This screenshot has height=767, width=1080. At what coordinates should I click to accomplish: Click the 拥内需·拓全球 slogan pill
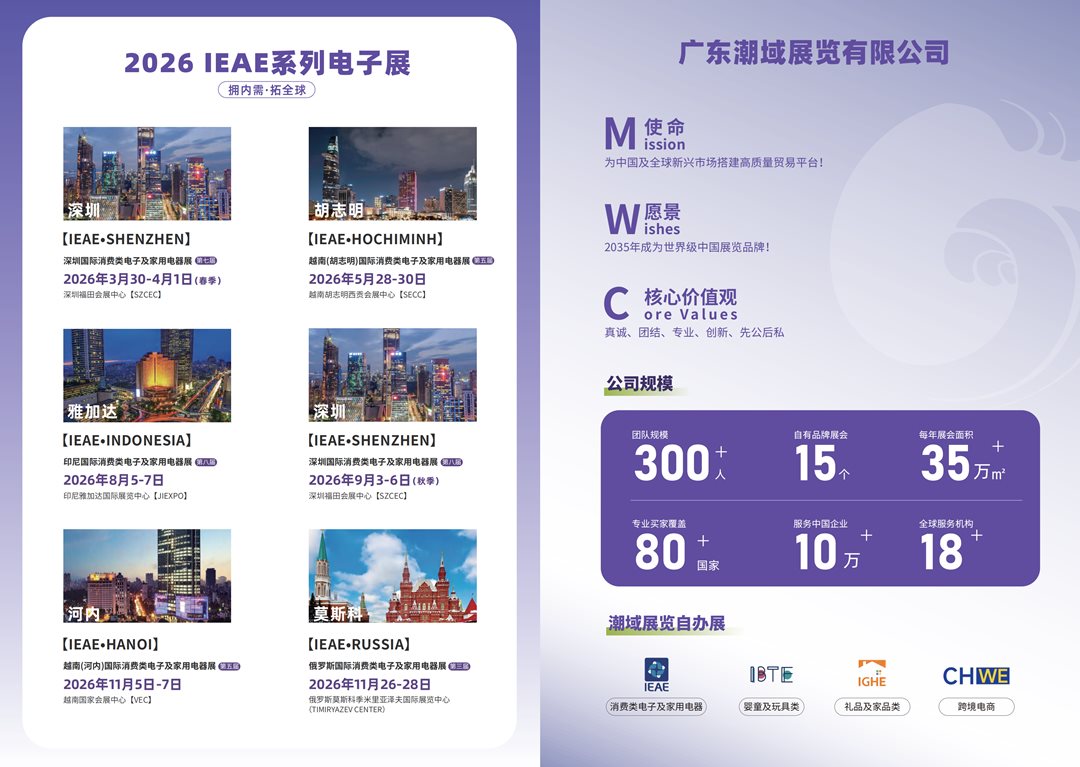point(267,90)
